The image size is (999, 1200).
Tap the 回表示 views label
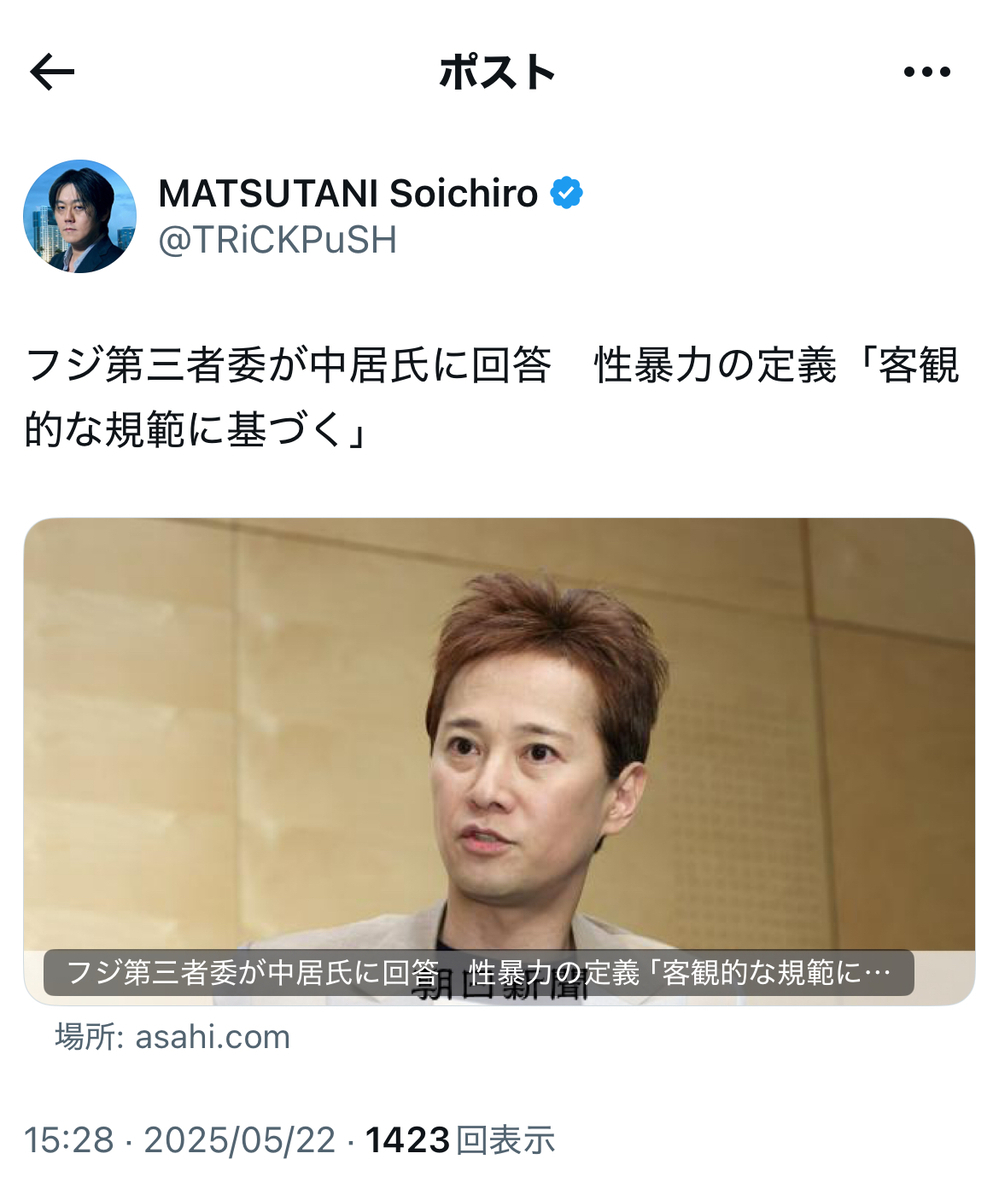pyautogui.click(x=505, y=1140)
